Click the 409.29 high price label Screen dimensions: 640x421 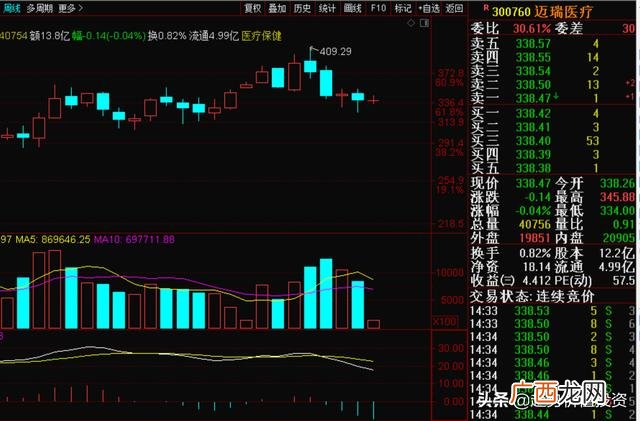pyautogui.click(x=336, y=51)
